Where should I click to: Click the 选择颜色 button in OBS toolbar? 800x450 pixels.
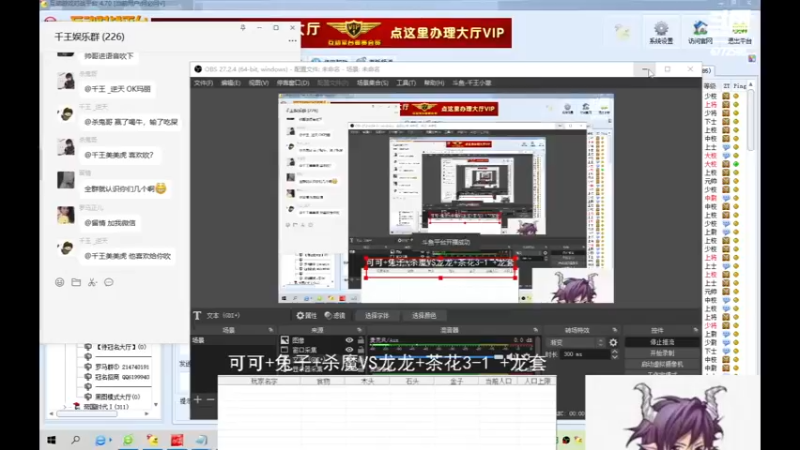424,315
